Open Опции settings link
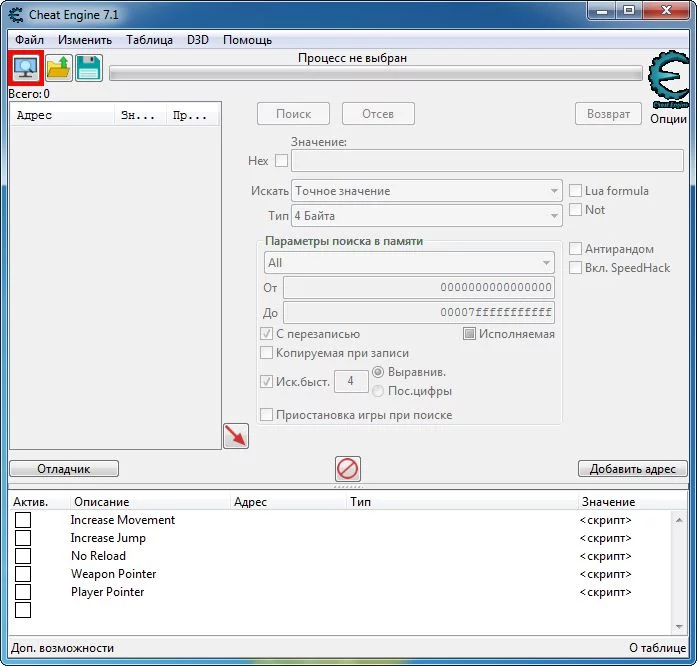 (x=668, y=119)
